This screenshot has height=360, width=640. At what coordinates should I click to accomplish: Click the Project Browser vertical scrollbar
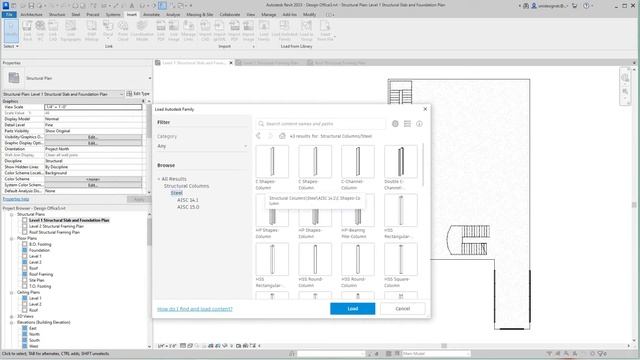(x=149, y=231)
